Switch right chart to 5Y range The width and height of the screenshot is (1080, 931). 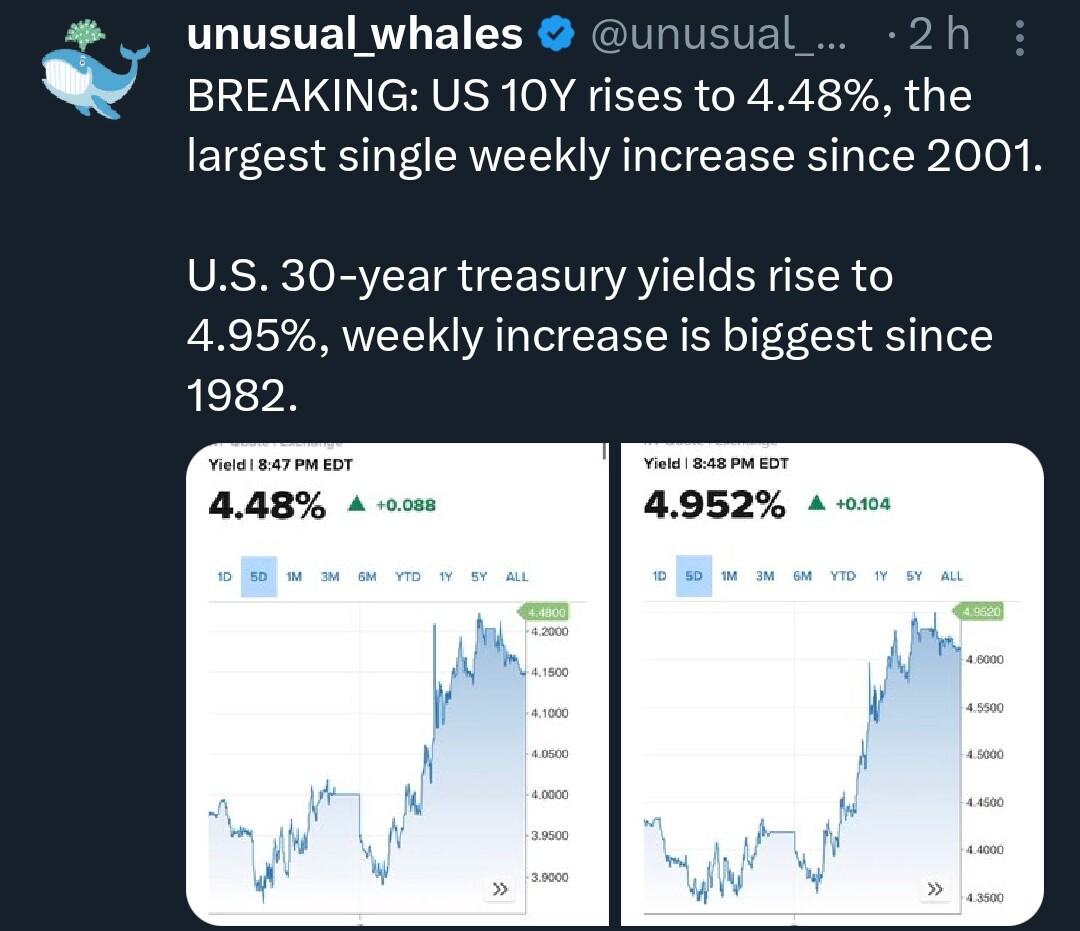(914, 576)
